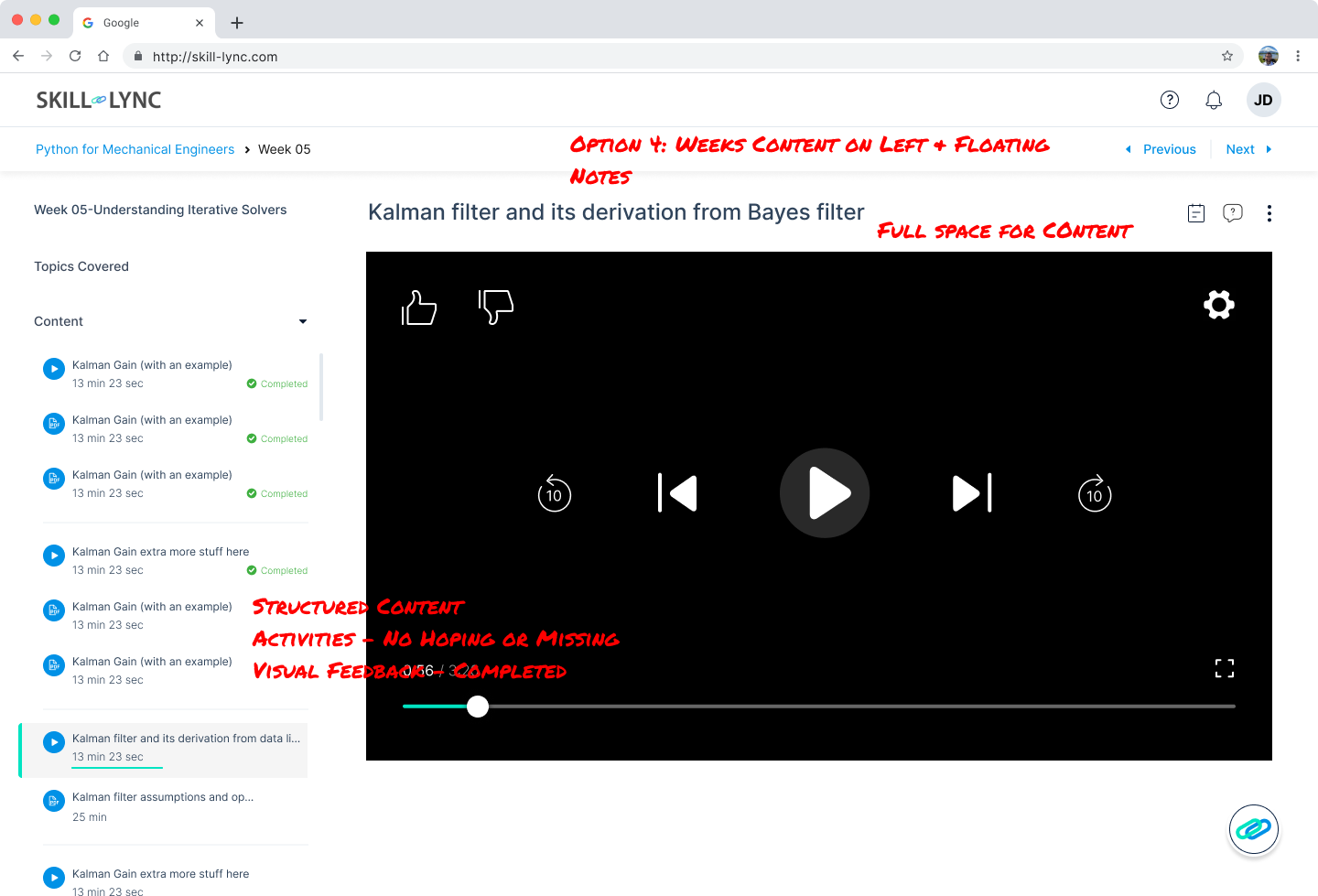Open Kalman Gain extra more stuff completed lesson
Image resolution: width=1318 pixels, height=896 pixels.
pos(175,560)
